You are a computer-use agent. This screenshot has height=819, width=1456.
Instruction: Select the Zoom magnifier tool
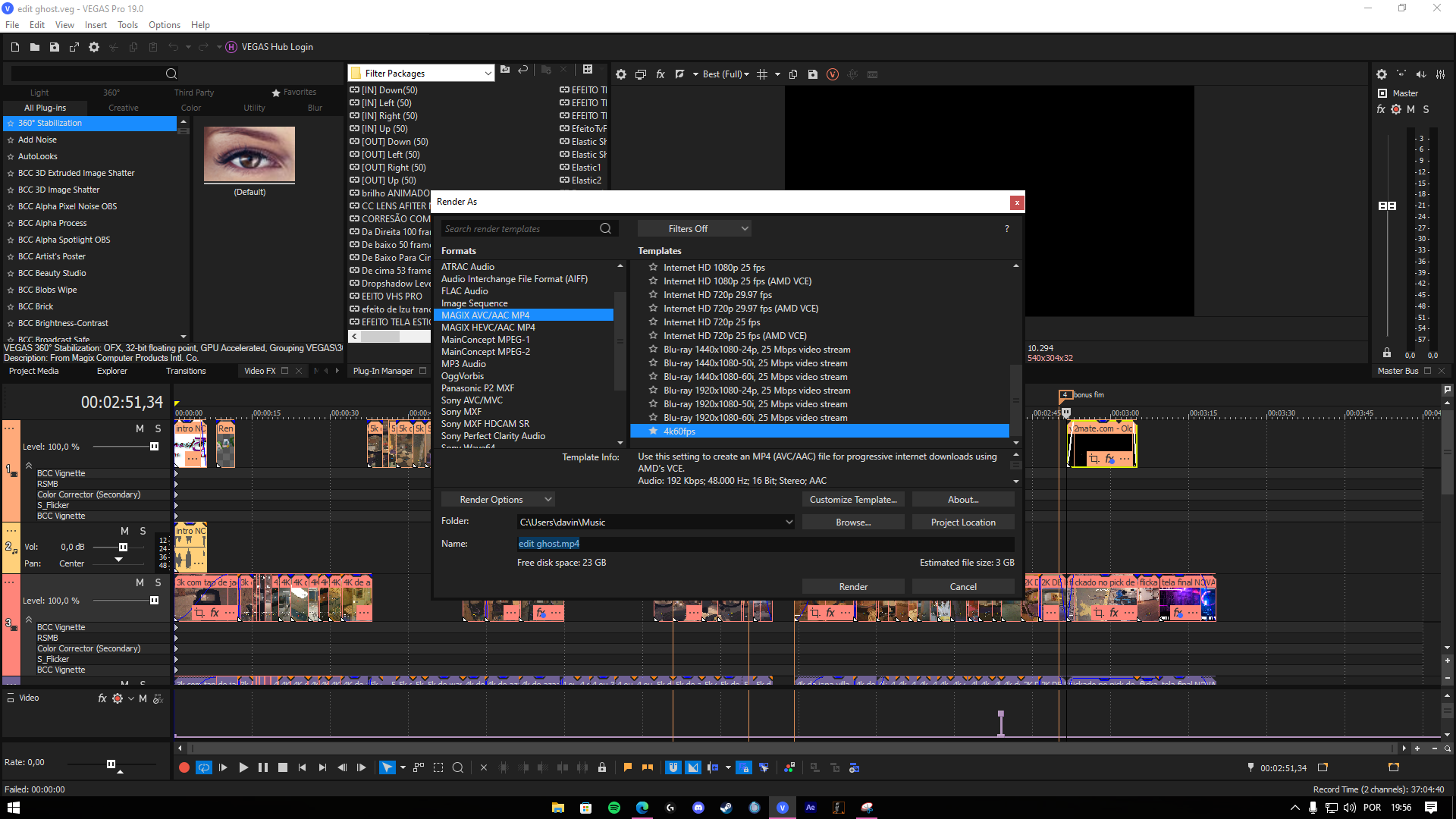(458, 767)
